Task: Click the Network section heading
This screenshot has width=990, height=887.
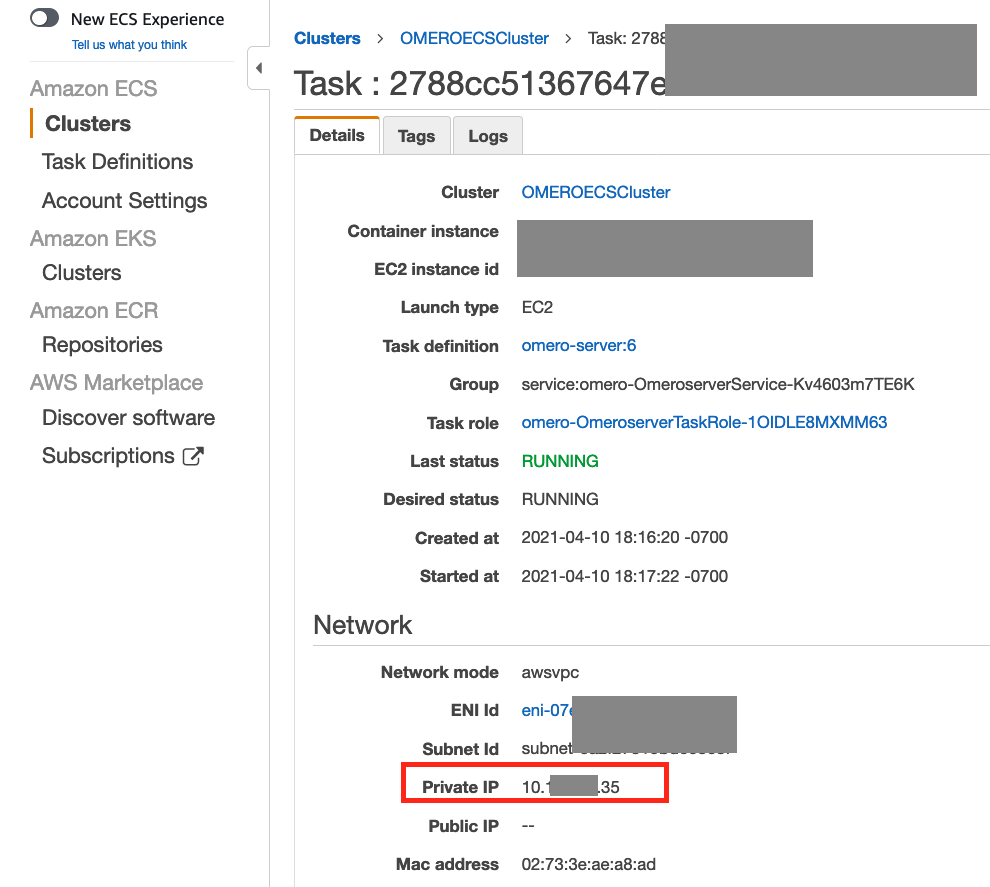Action: click(363, 625)
